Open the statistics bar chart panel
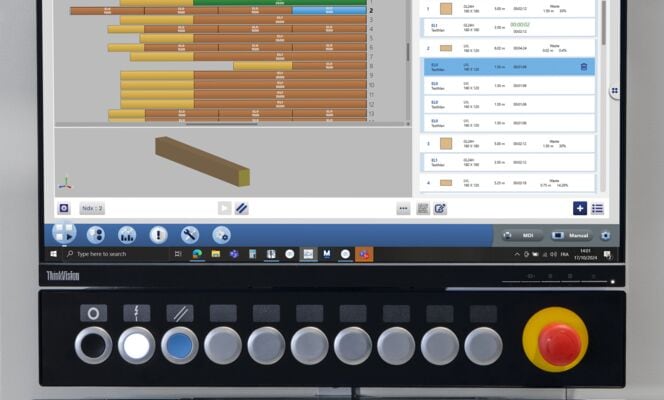 127,234
